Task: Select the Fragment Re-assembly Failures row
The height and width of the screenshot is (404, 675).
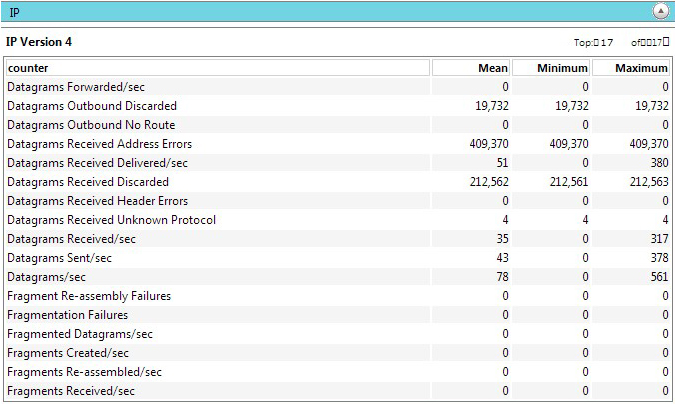Action: (x=338, y=296)
